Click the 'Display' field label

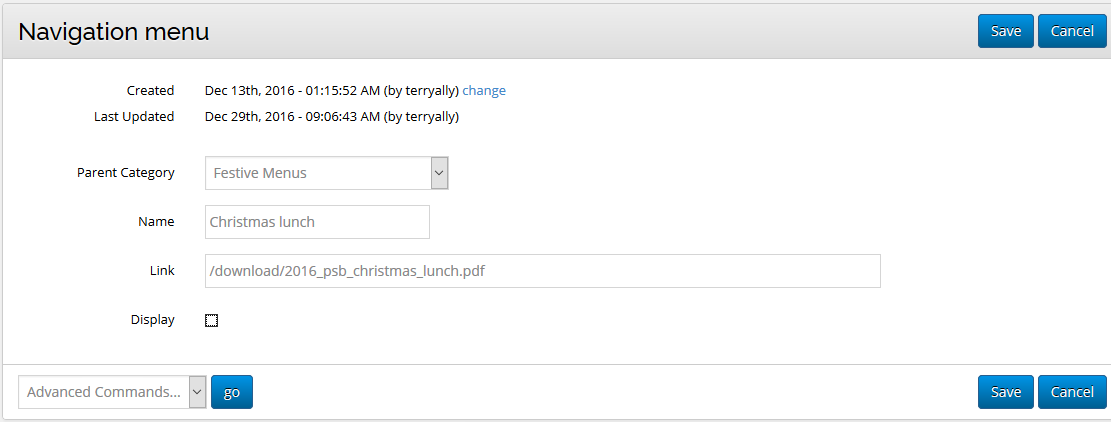(x=152, y=320)
